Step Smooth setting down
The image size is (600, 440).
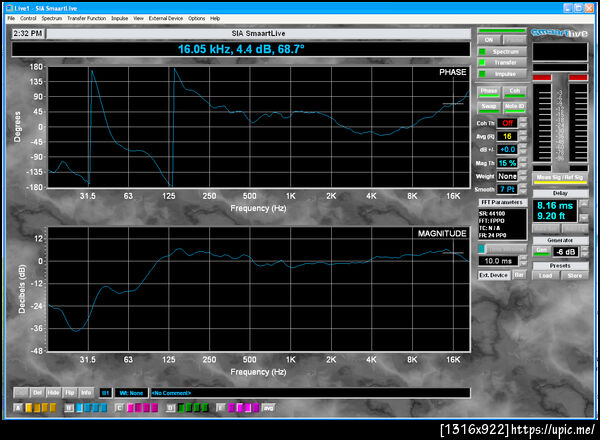[x=523, y=192]
